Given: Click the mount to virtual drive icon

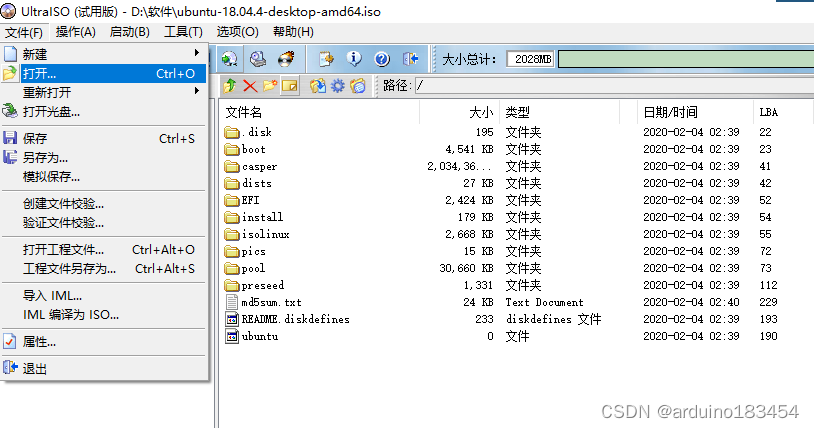Looking at the screenshot, I should tap(258, 59).
